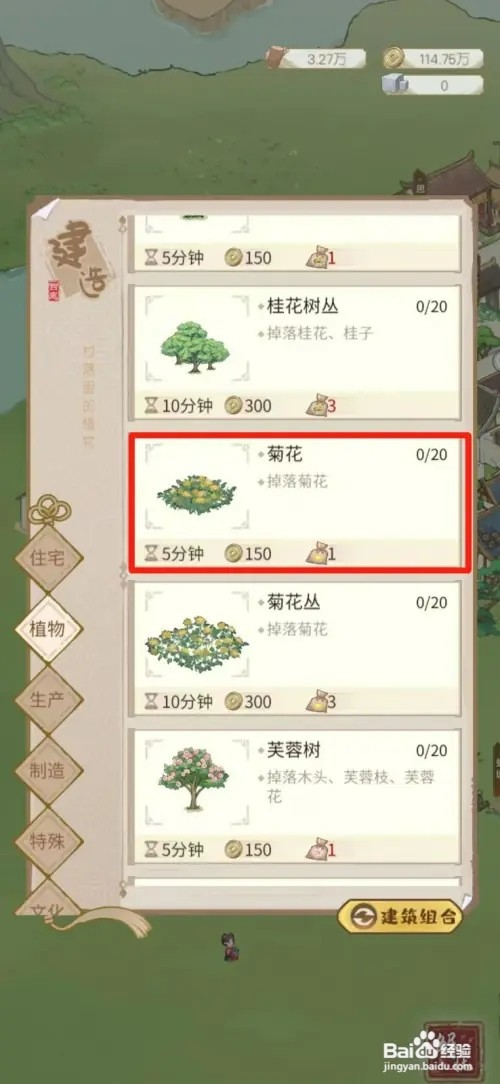Click seed bag icon of 芙蓉树

click(x=317, y=849)
